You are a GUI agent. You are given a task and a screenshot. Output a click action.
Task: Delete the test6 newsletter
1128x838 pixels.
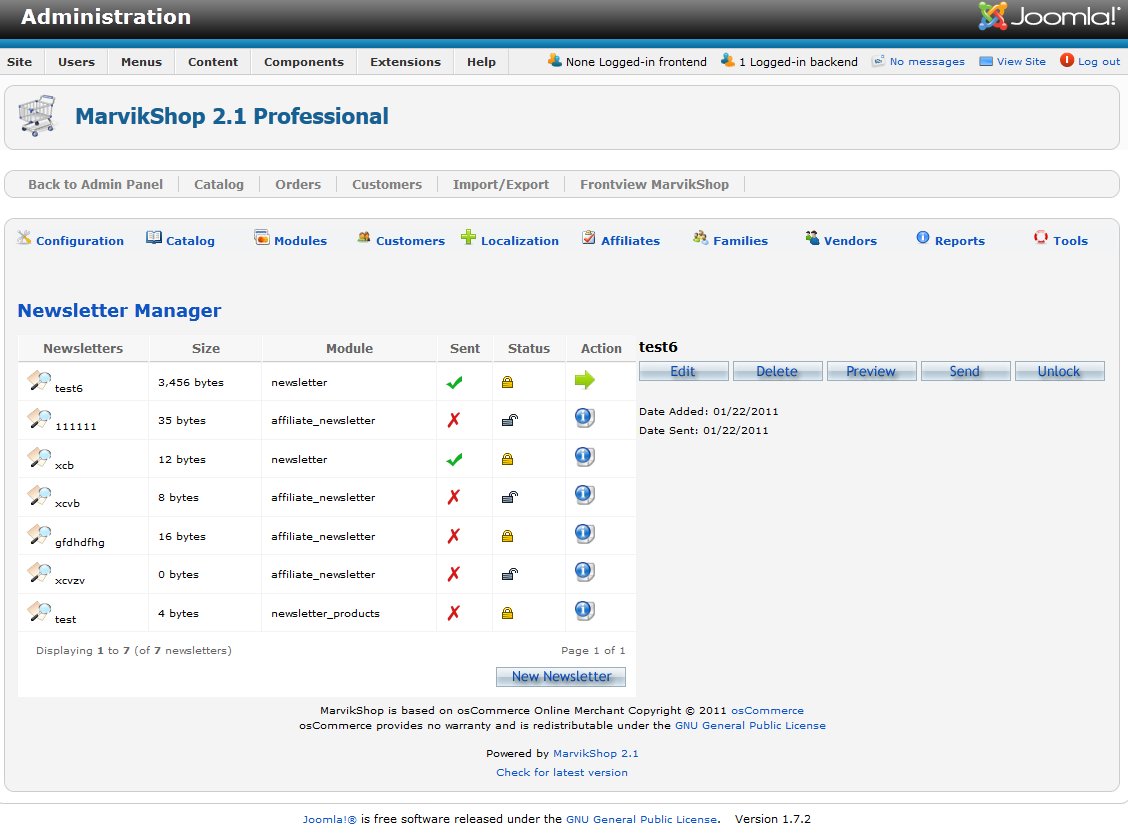[777, 371]
